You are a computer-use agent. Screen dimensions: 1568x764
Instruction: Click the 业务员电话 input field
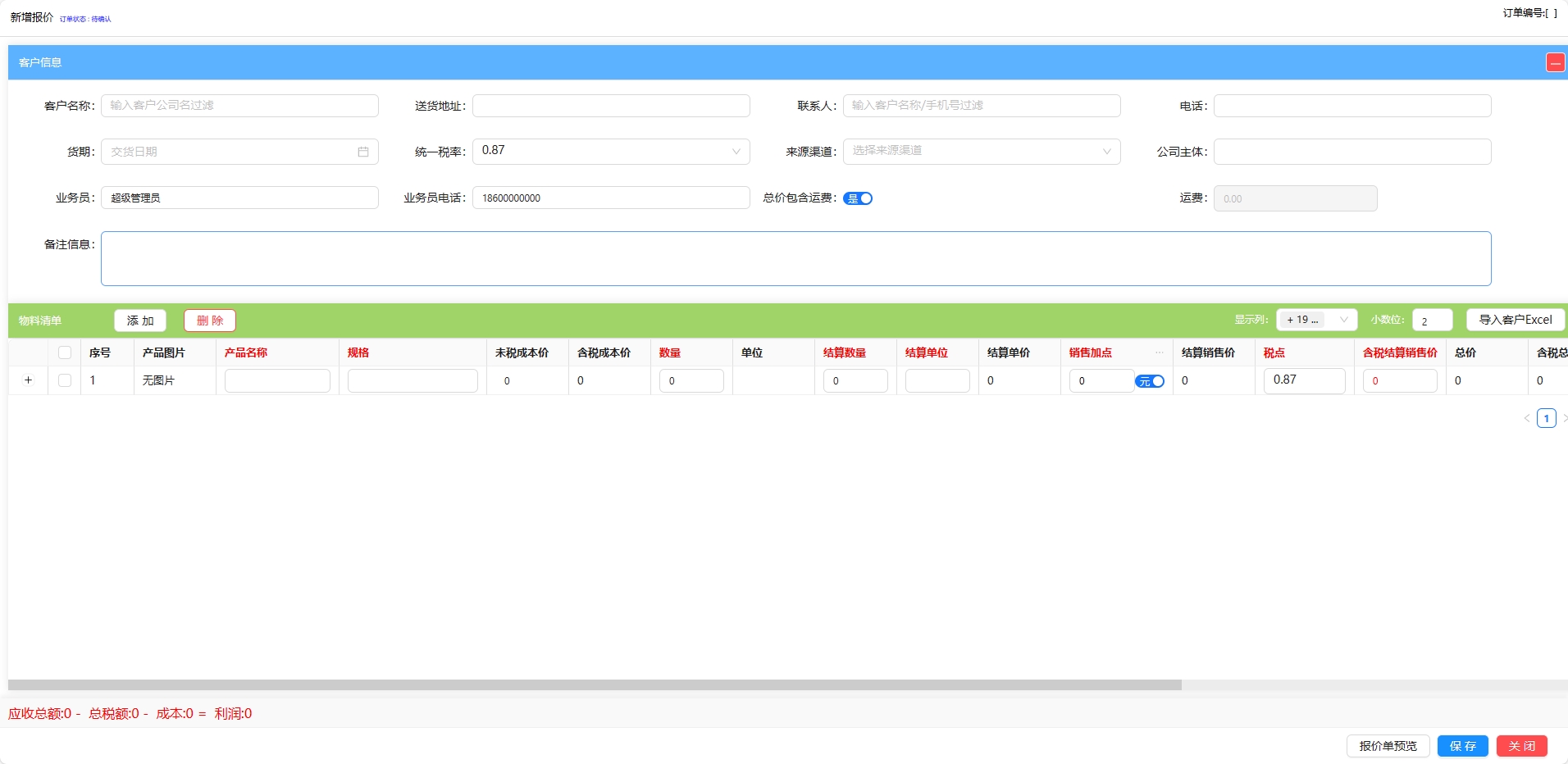[611, 198]
